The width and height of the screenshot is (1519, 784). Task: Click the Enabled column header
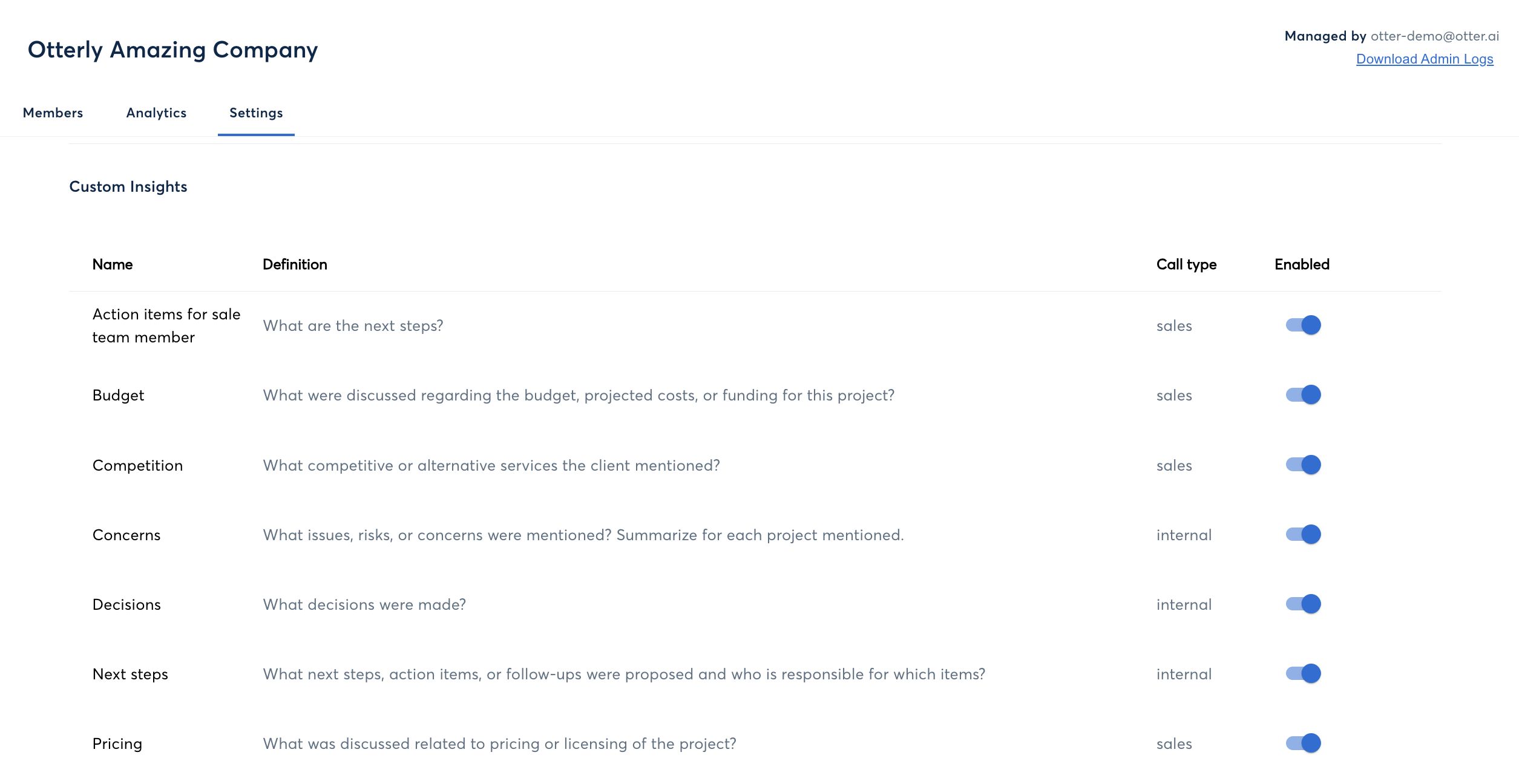point(1302,264)
